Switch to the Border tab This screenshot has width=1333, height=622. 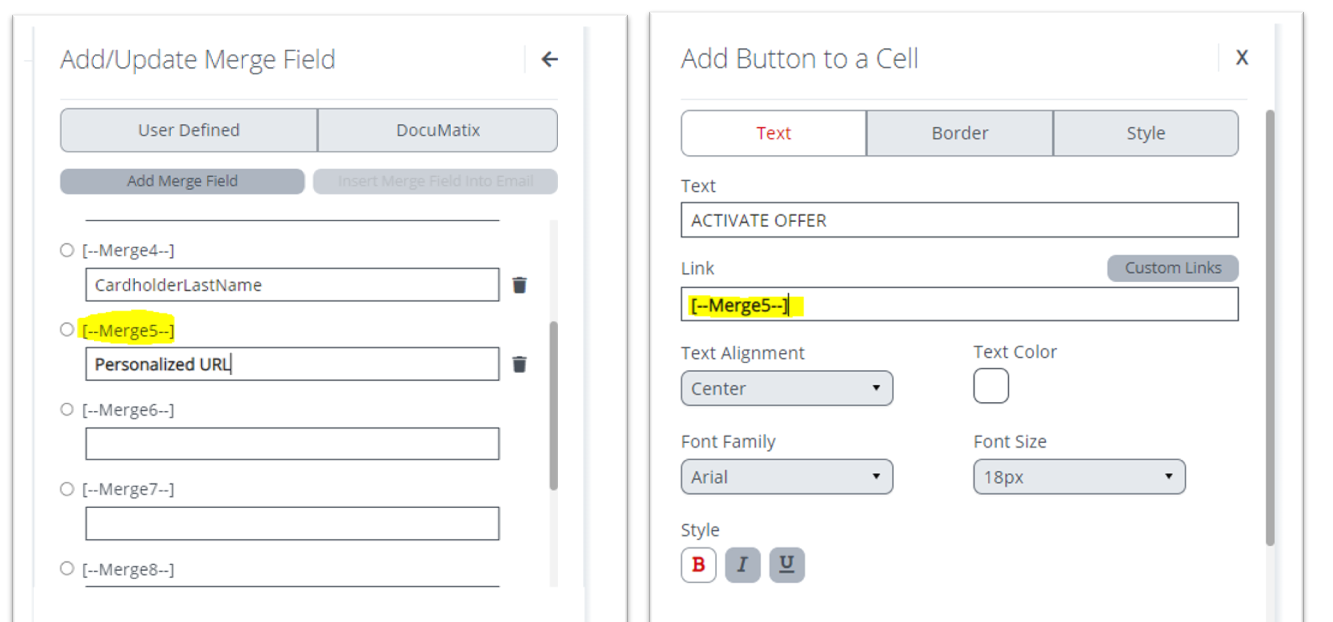pos(959,133)
